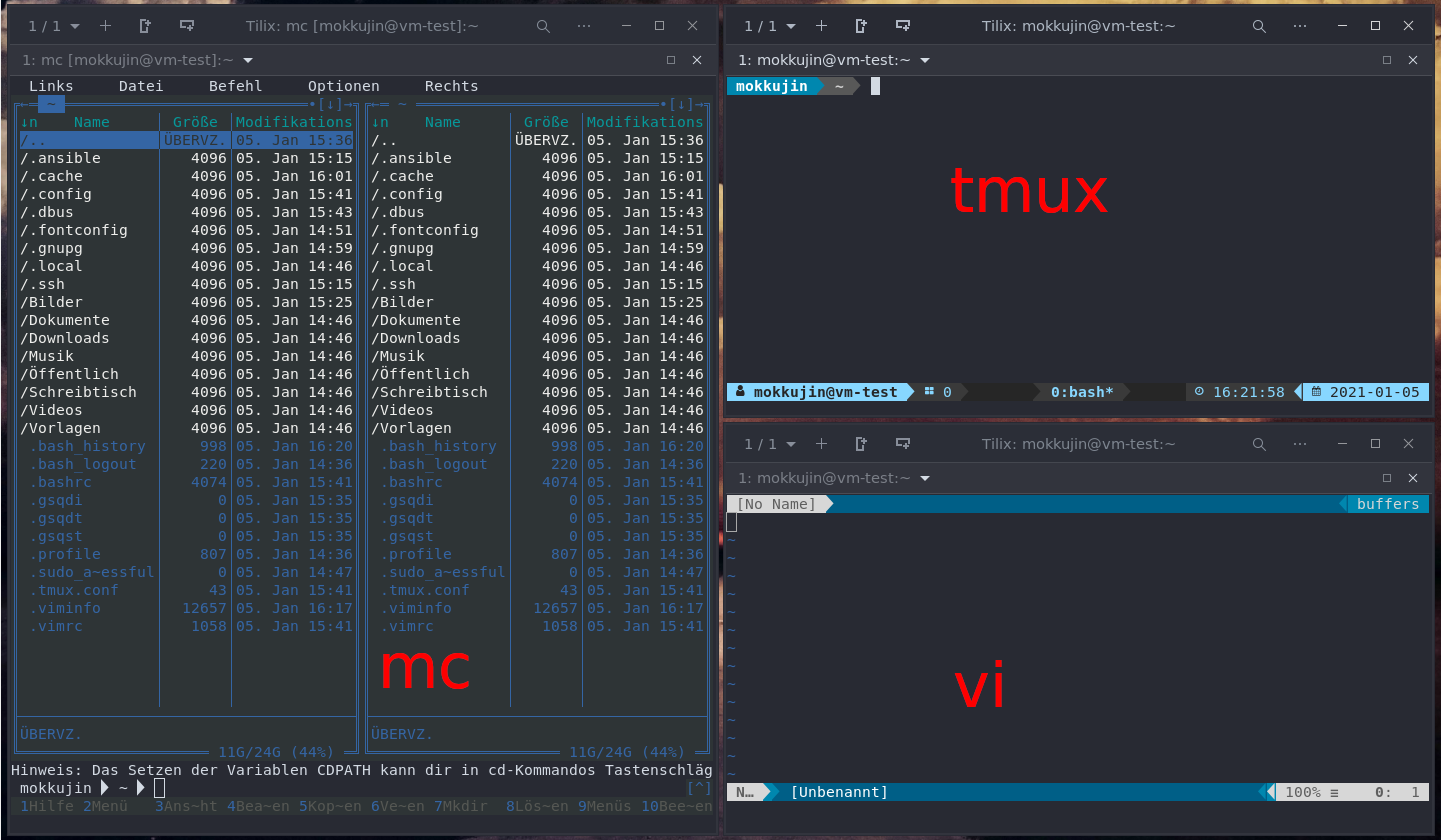Open search in the vi Tilix window
Image resolution: width=1441 pixels, height=840 pixels.
(1259, 444)
